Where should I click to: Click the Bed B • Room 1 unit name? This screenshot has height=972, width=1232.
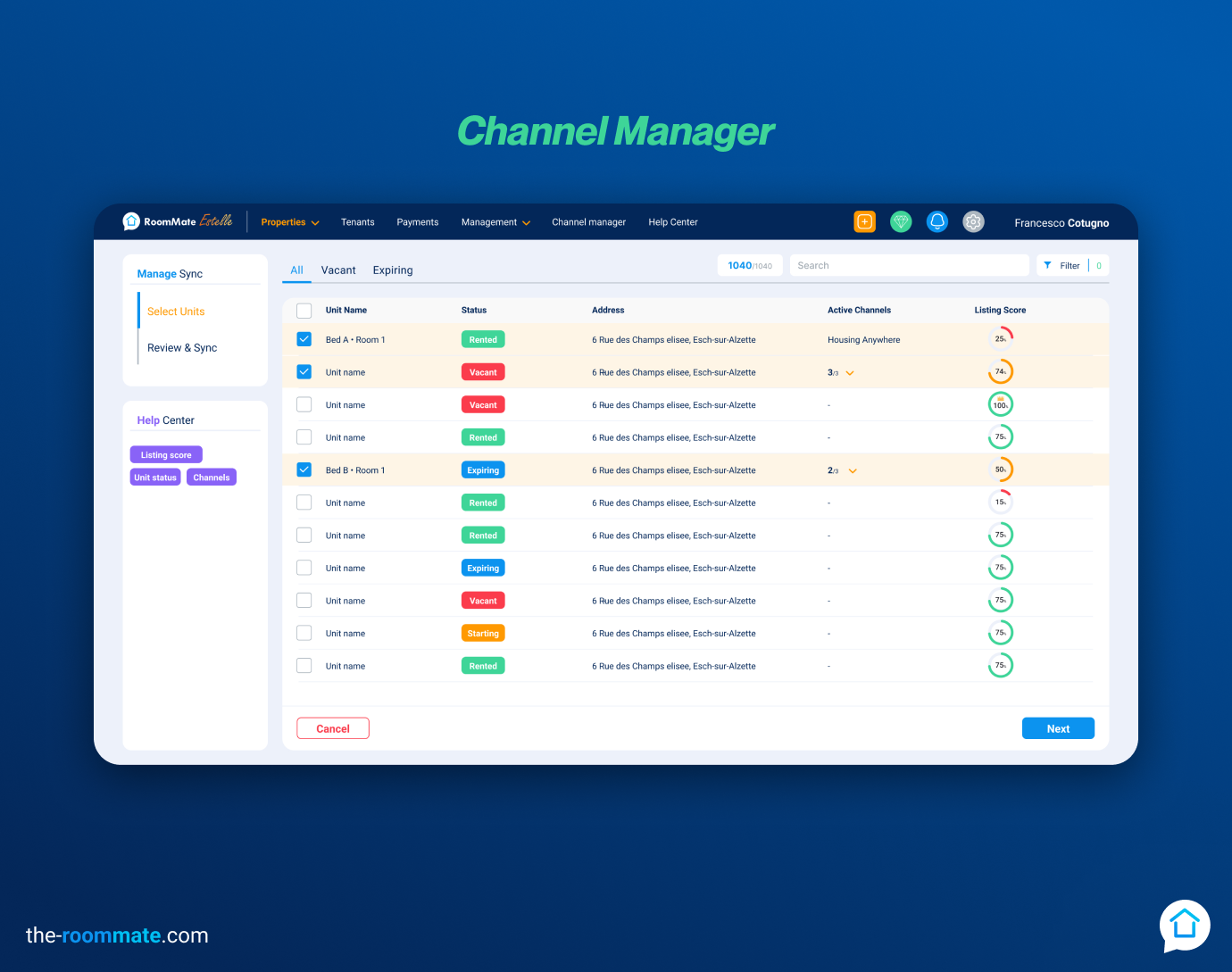[x=355, y=470]
